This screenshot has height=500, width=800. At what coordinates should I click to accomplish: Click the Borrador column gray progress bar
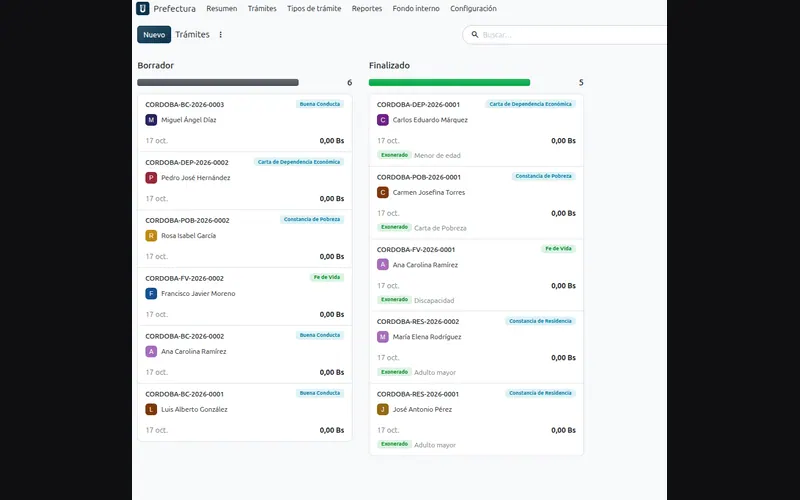click(218, 82)
